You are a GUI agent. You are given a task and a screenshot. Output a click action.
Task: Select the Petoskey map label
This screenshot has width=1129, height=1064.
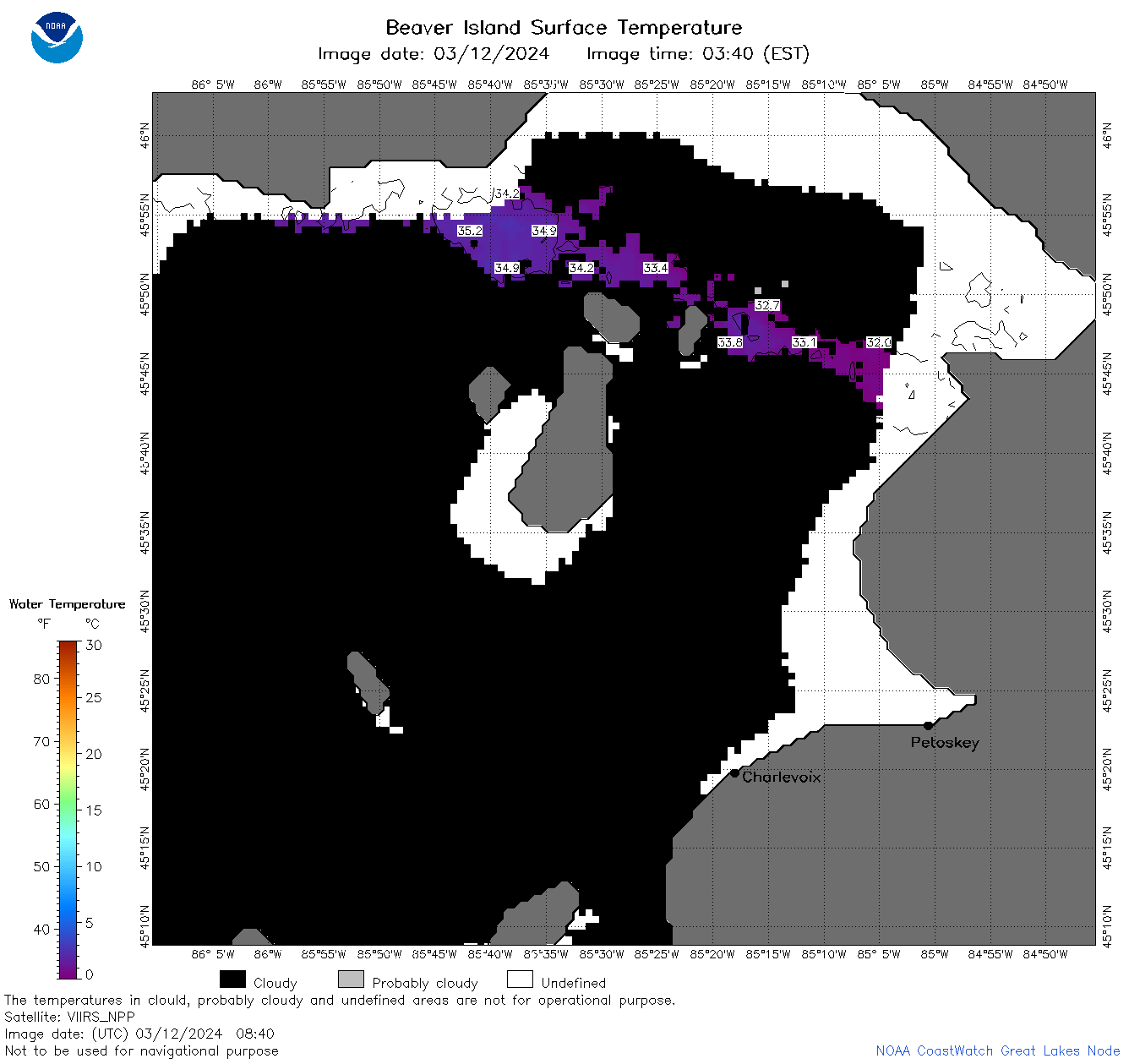tap(945, 743)
